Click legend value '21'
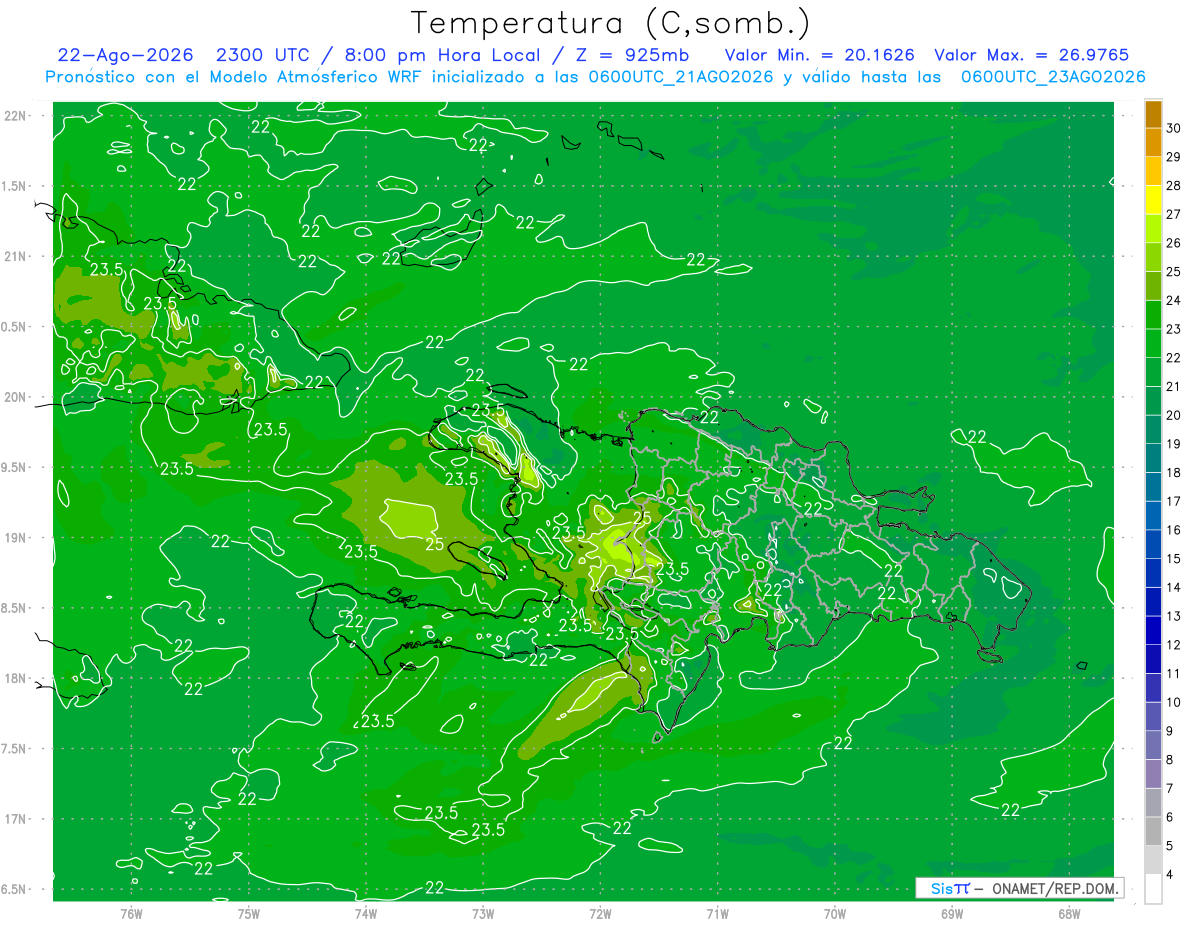The width and height of the screenshot is (1200, 927). [1174, 387]
